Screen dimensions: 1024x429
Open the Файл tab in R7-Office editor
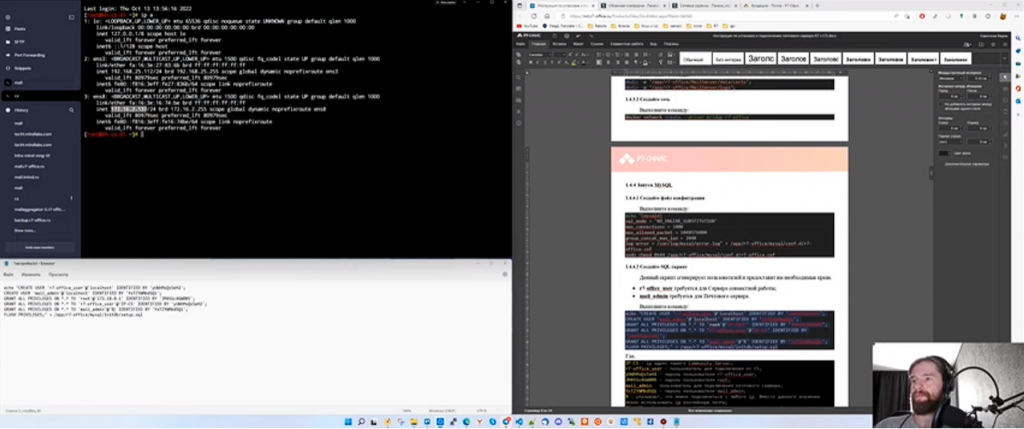pos(521,44)
